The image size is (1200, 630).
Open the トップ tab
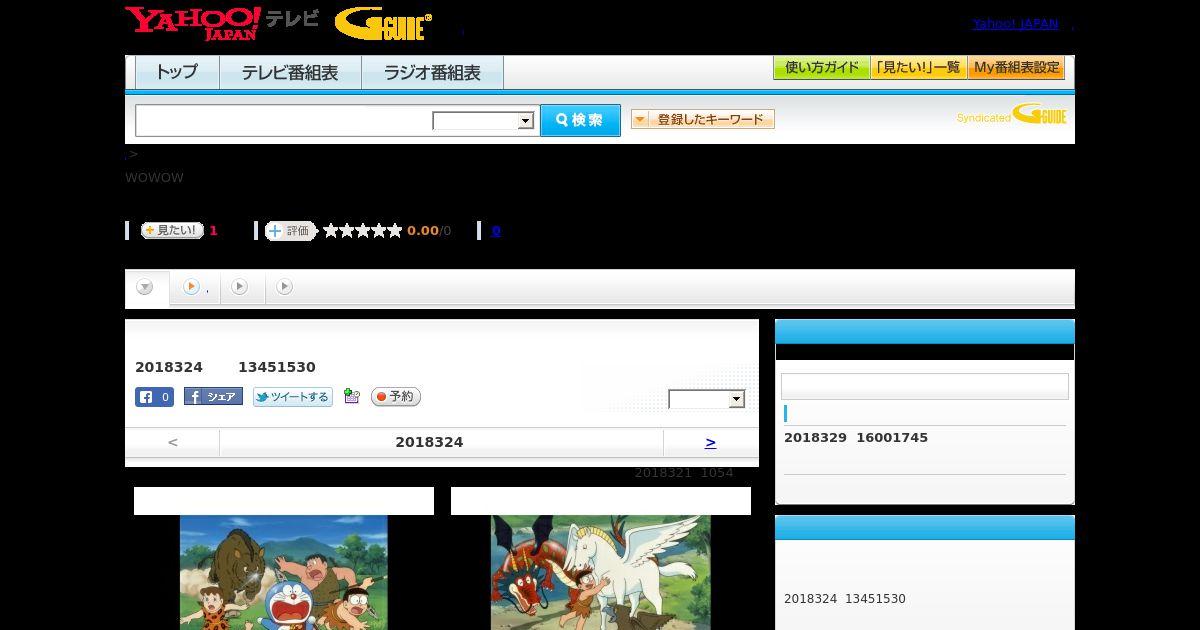point(177,72)
